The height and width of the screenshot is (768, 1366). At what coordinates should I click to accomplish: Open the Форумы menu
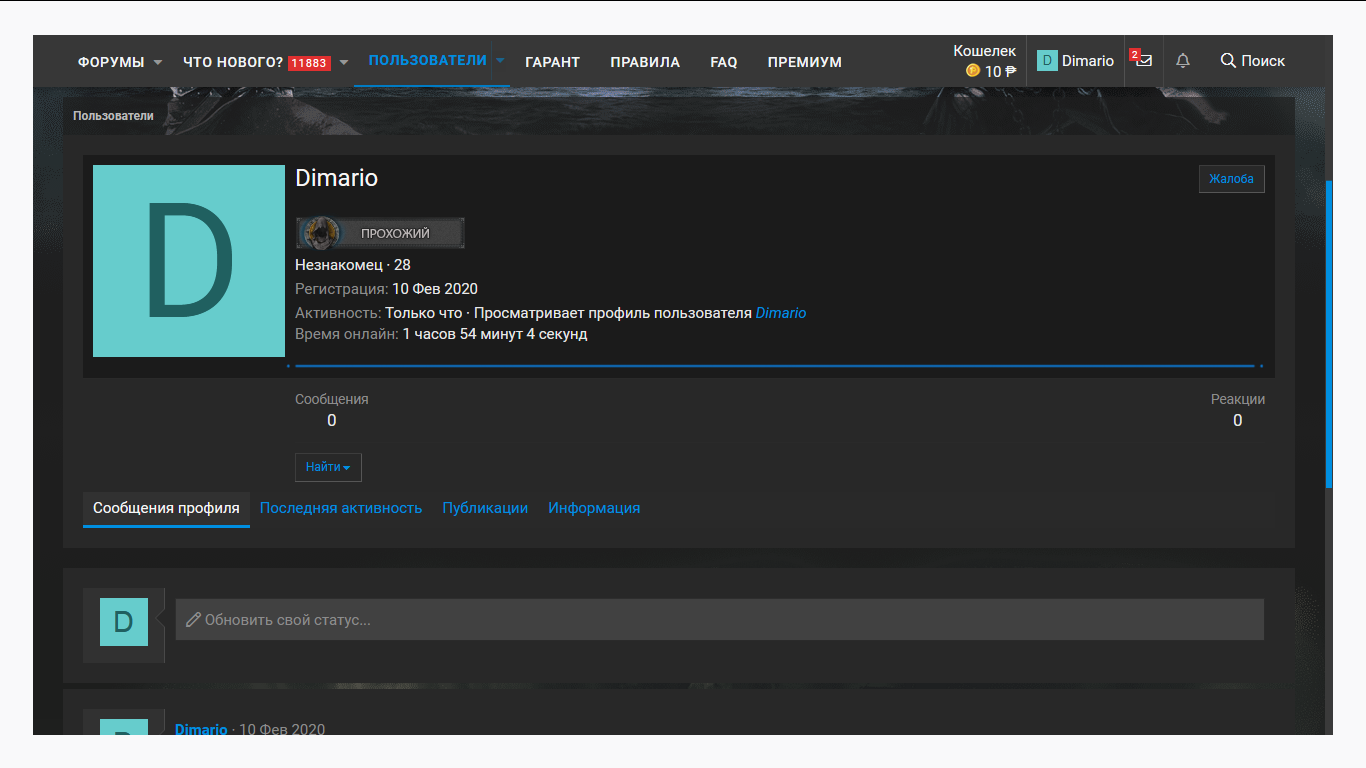(x=111, y=62)
